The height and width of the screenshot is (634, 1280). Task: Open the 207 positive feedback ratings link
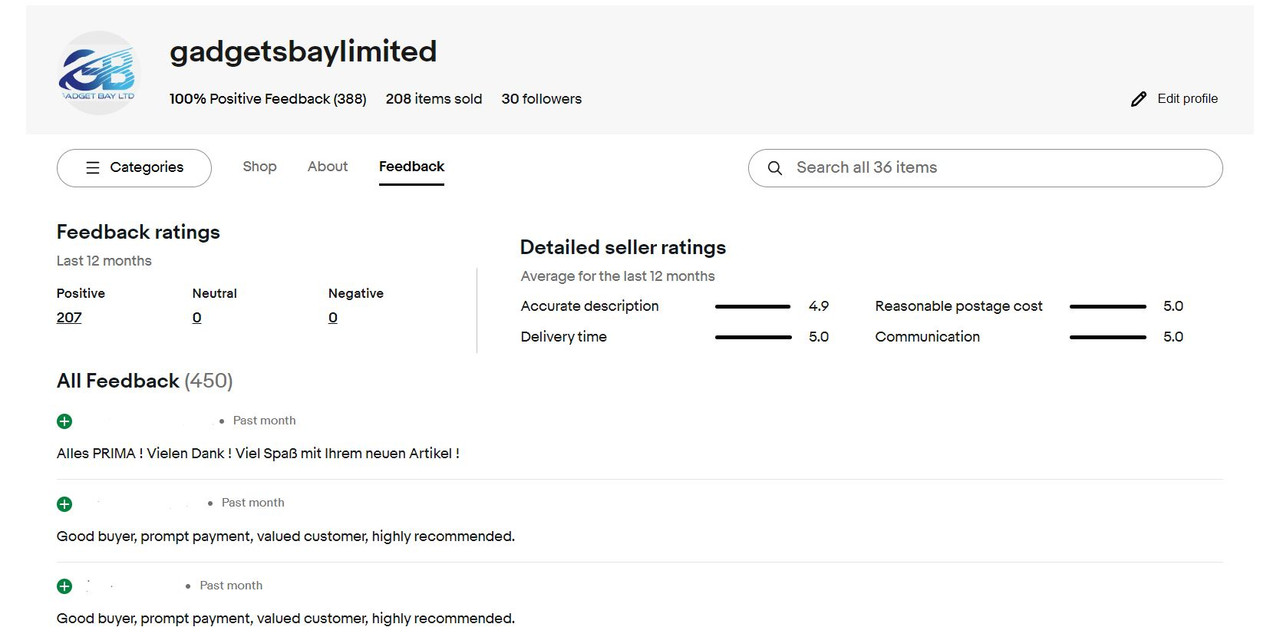[69, 318]
